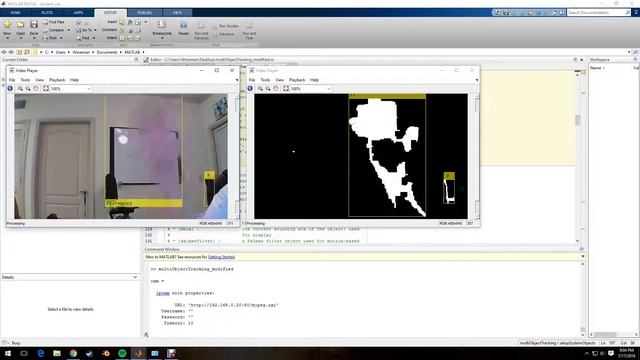This screenshot has width=640, height=360.
Task: Click the info icon in the left Video Player
Action: tap(10, 89)
